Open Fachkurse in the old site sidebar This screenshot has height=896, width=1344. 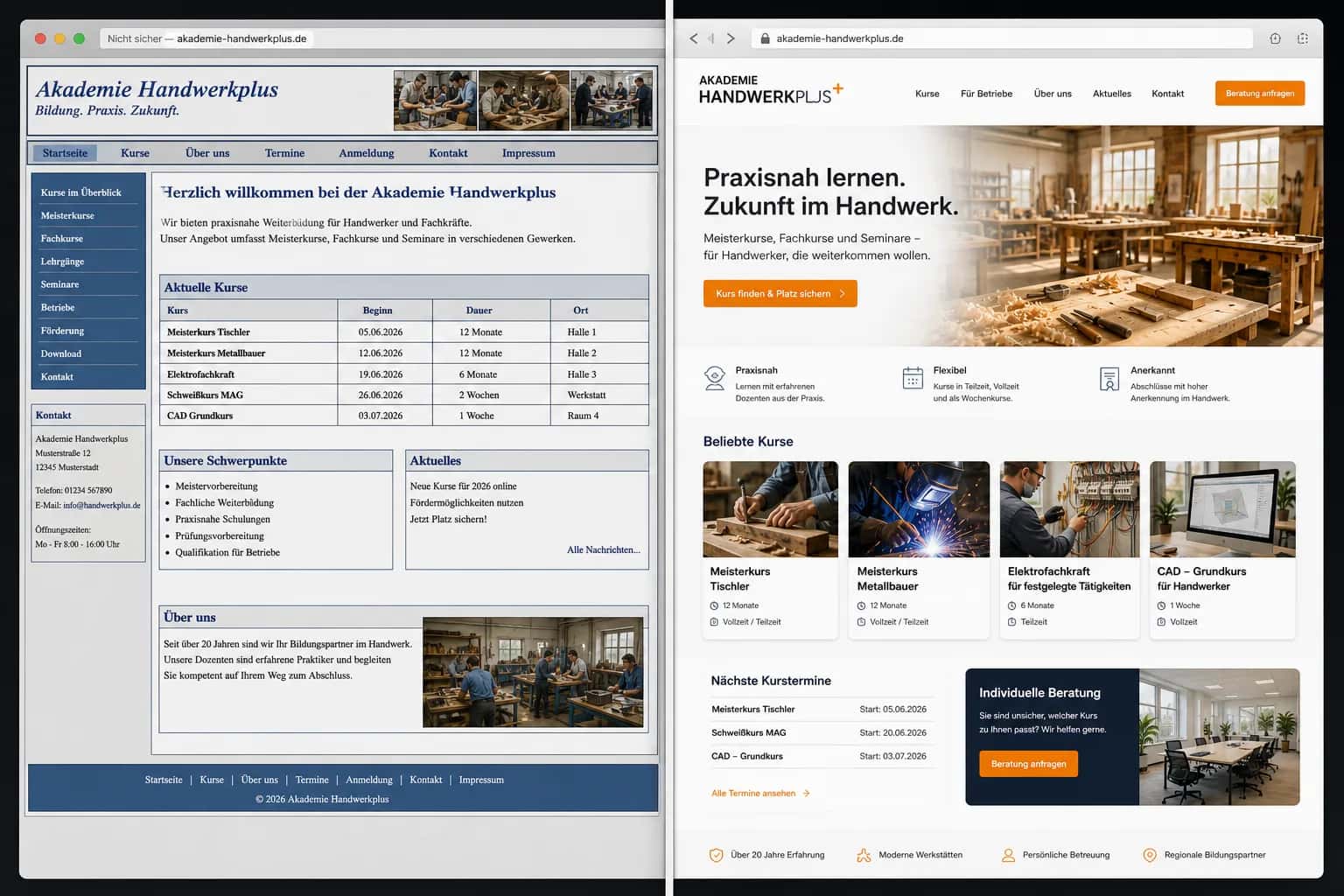pos(61,239)
